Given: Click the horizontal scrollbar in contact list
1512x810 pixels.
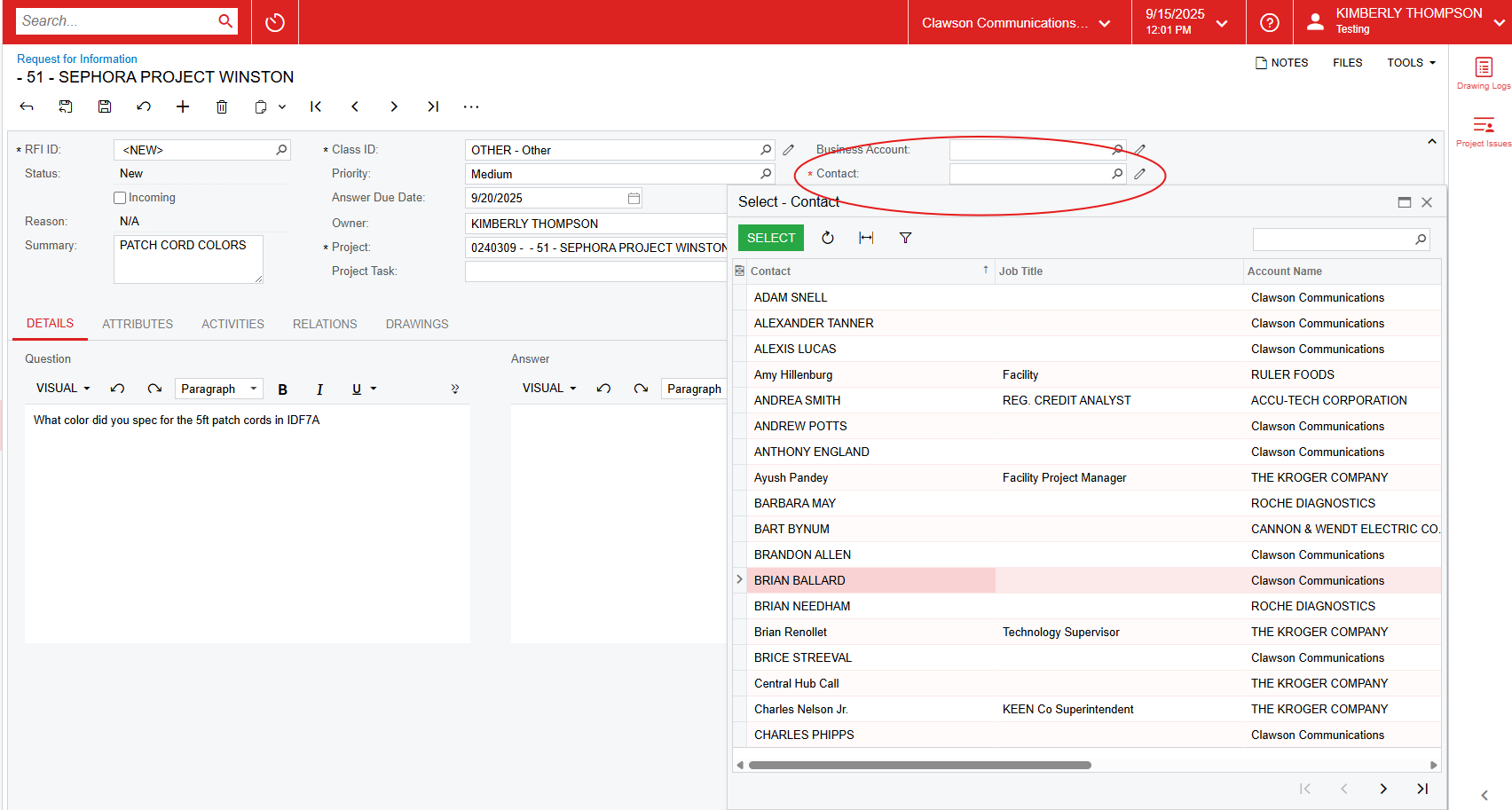Looking at the screenshot, I should pos(919,765).
